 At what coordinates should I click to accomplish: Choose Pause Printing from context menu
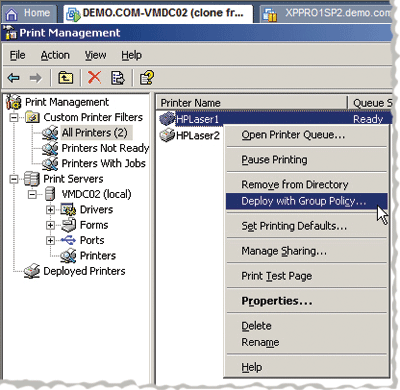(307, 160)
